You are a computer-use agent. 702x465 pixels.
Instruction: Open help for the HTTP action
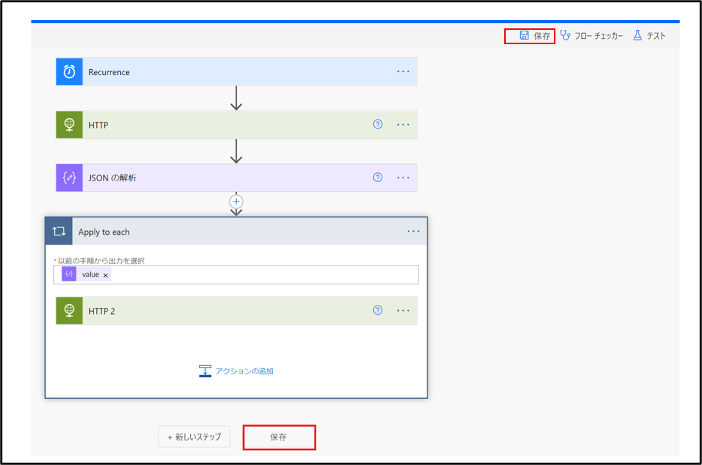(x=378, y=124)
